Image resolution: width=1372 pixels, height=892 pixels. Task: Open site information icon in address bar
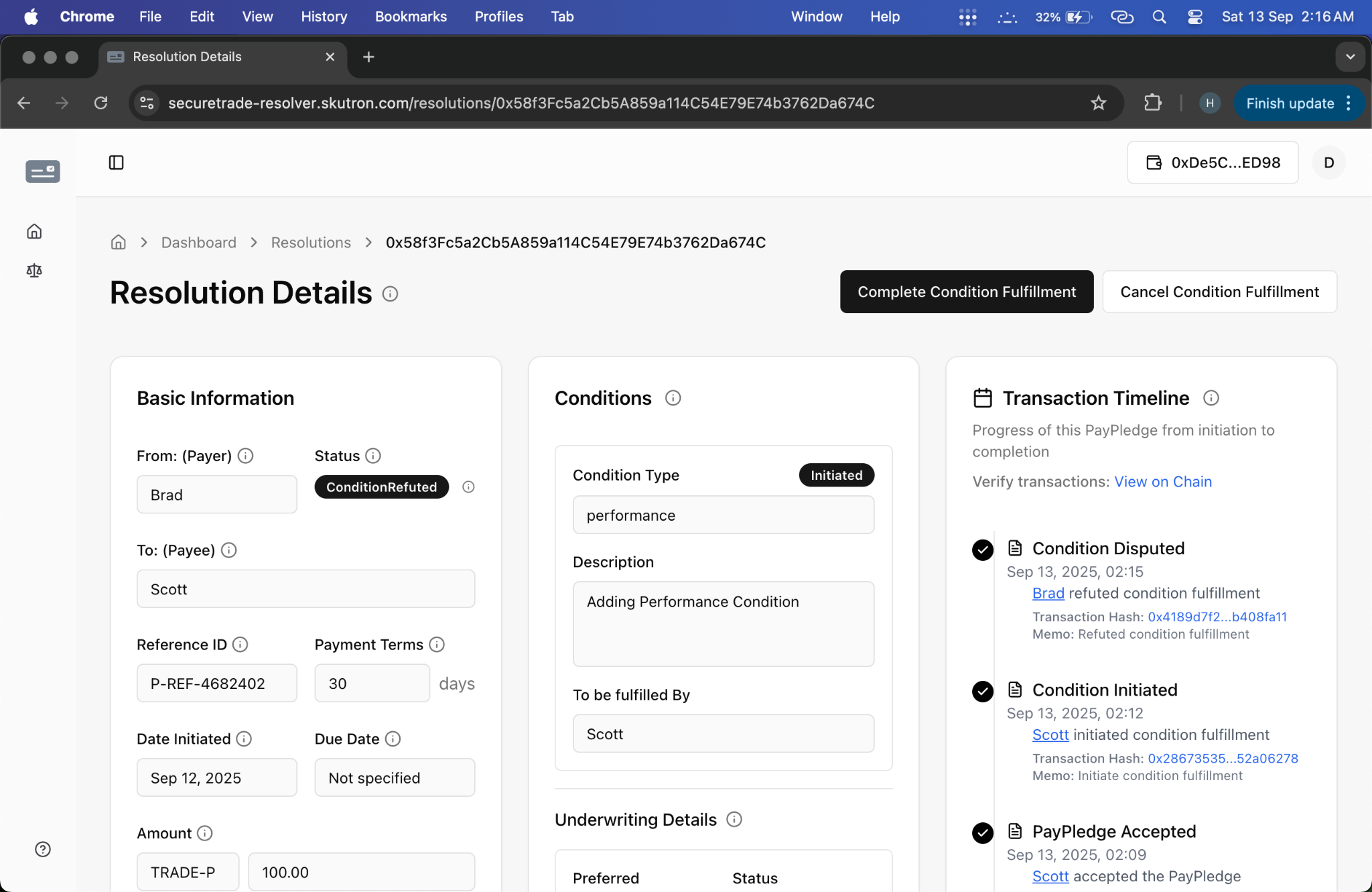147,103
